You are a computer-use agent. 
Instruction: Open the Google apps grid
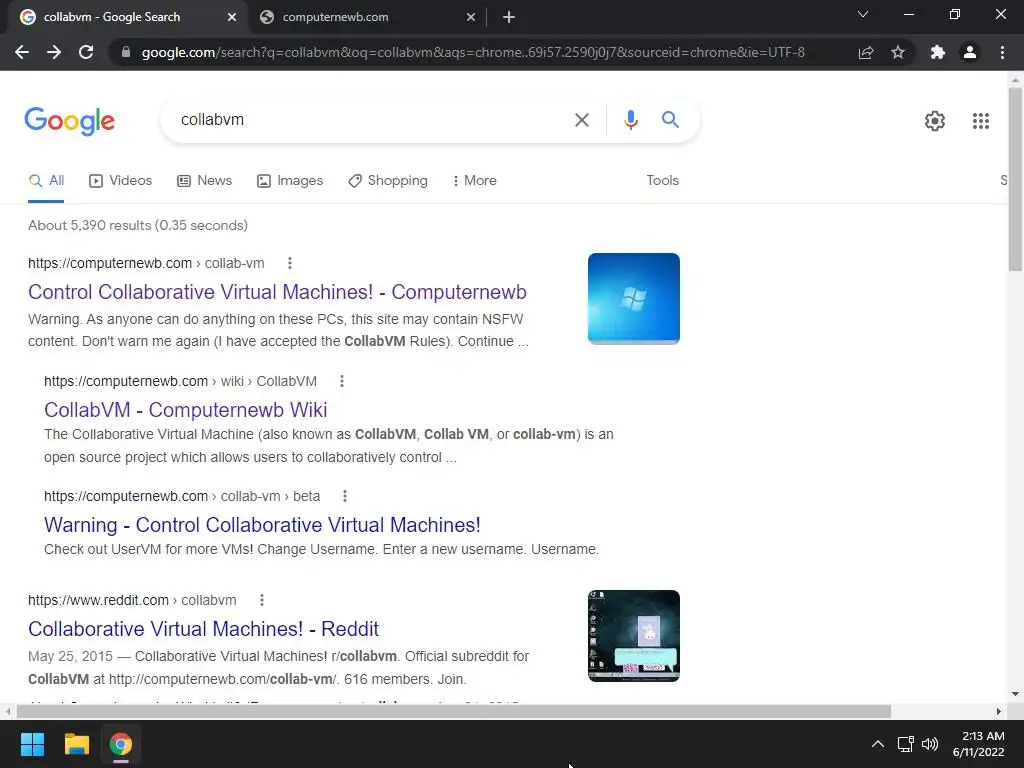pos(980,121)
